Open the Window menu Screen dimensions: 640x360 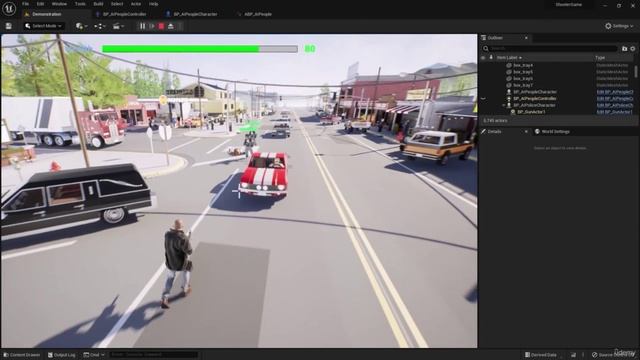(59, 4)
